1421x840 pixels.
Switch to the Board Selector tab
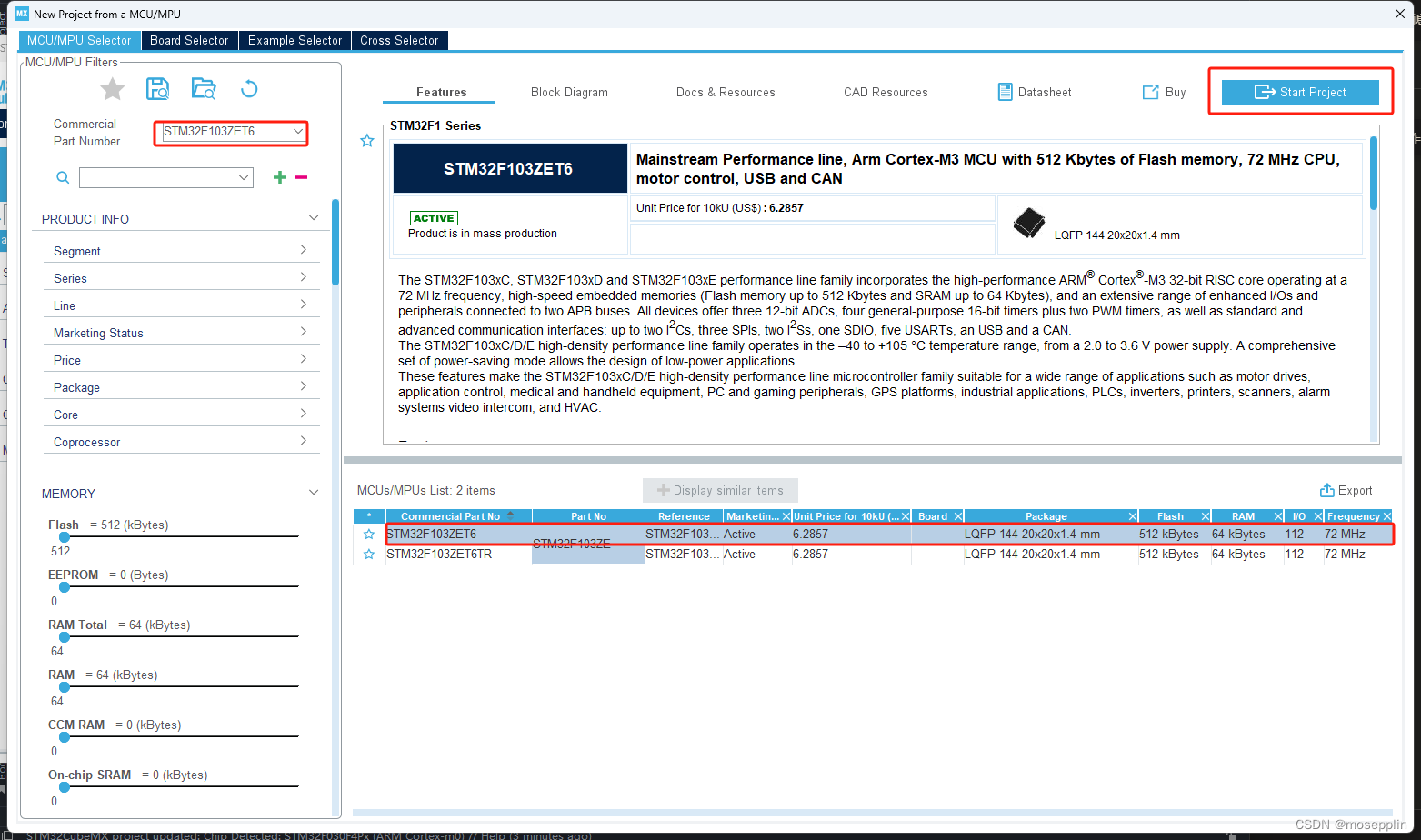[x=189, y=41]
